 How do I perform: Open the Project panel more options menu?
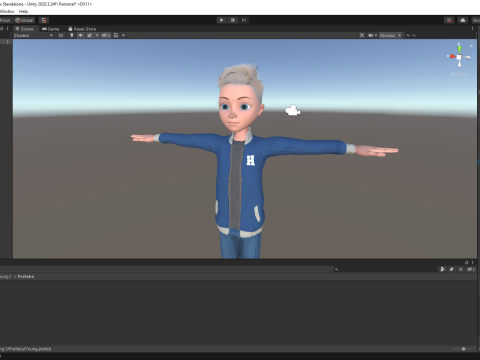click(472, 262)
